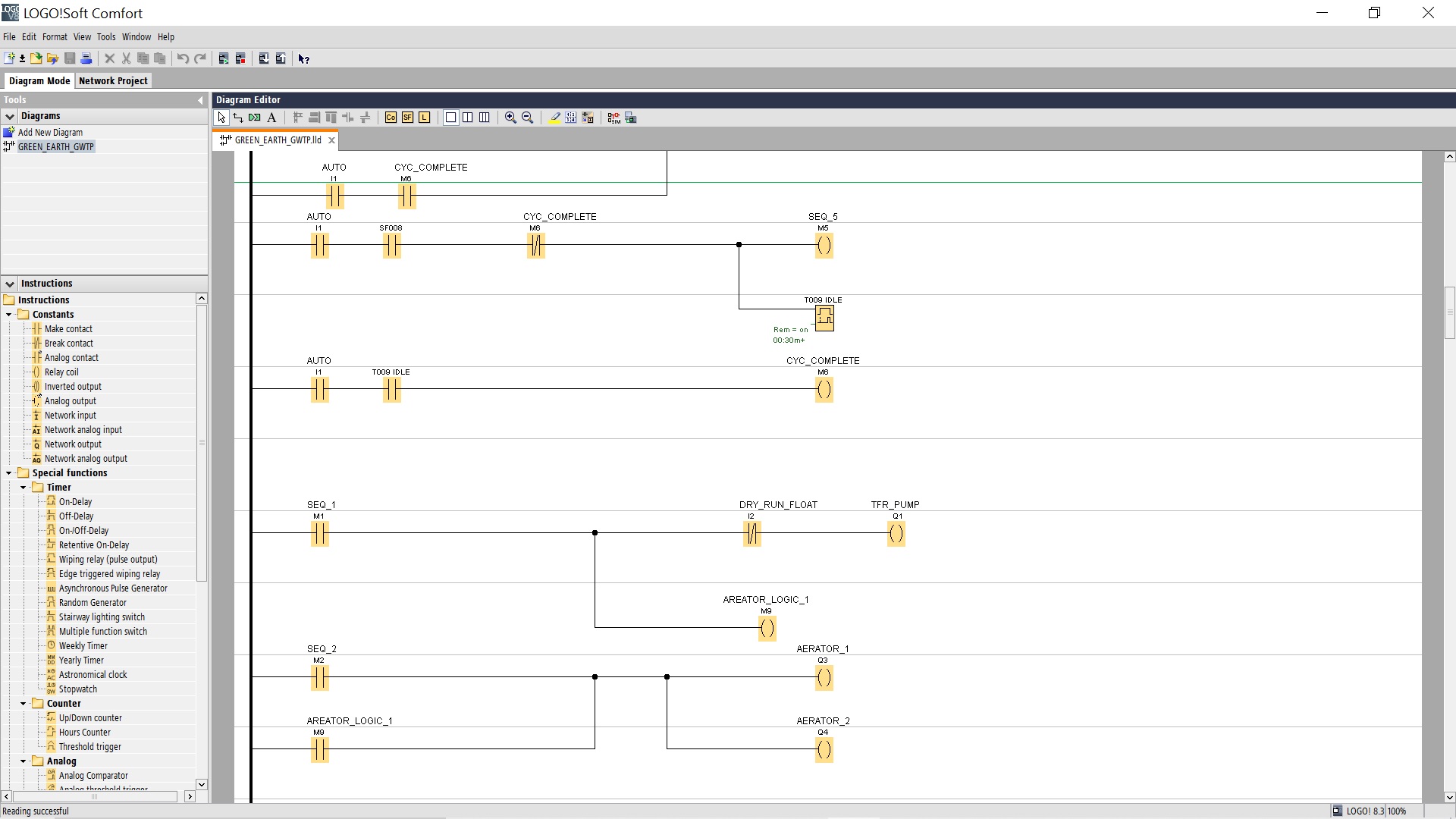Viewport: 1456px width, 819px height.
Task: Switch to two-window split view
Action: (468, 118)
